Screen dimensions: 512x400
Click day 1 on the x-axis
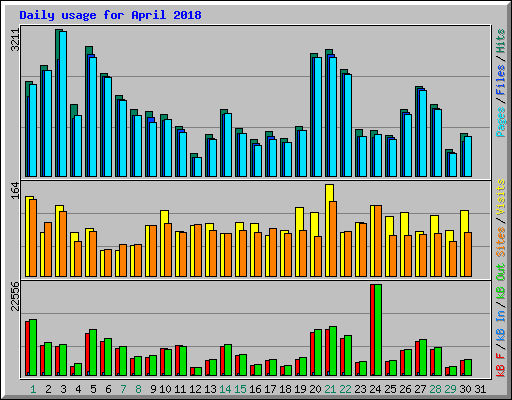pos(33,389)
